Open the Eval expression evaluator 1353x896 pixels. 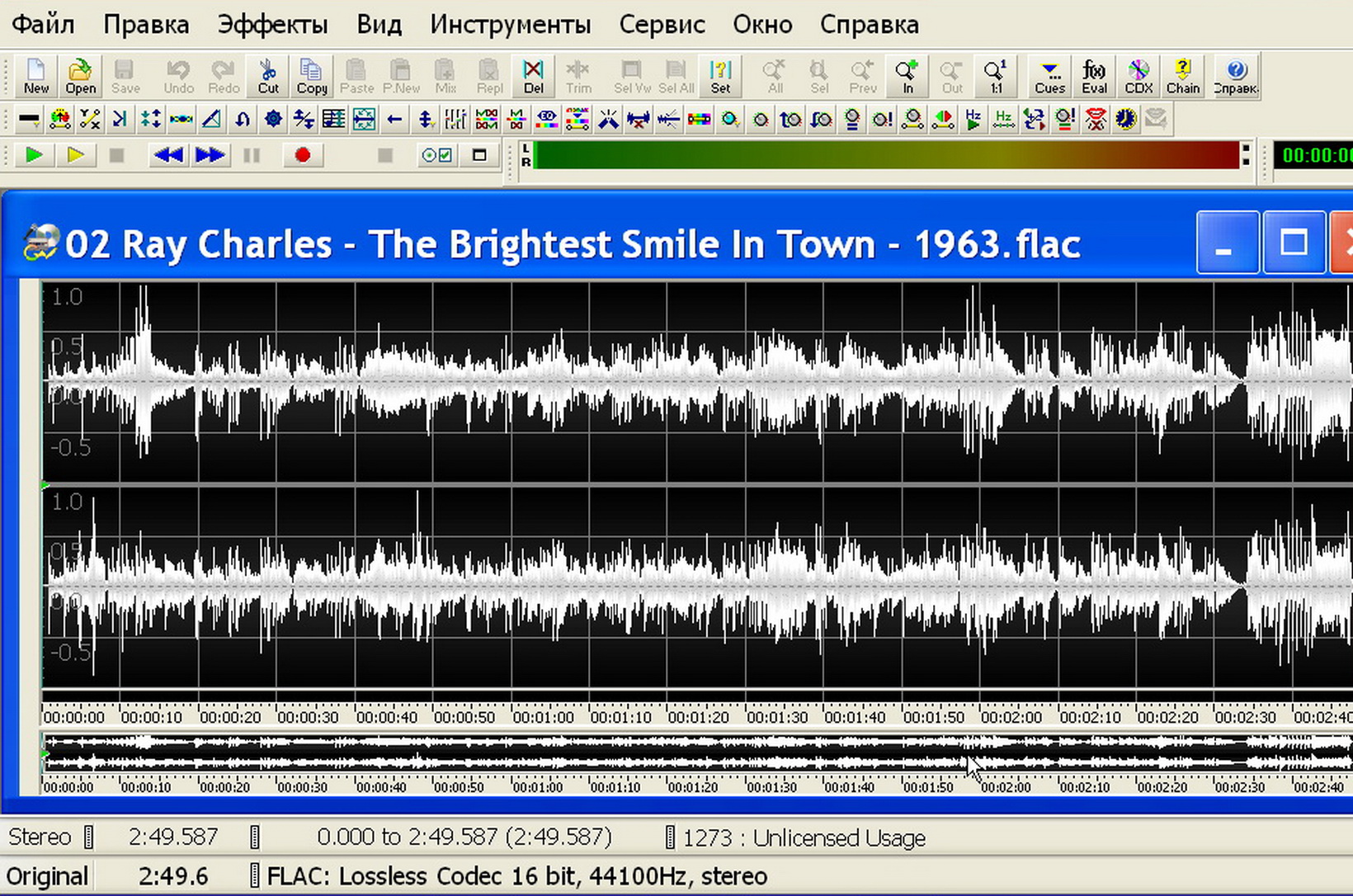1094,77
